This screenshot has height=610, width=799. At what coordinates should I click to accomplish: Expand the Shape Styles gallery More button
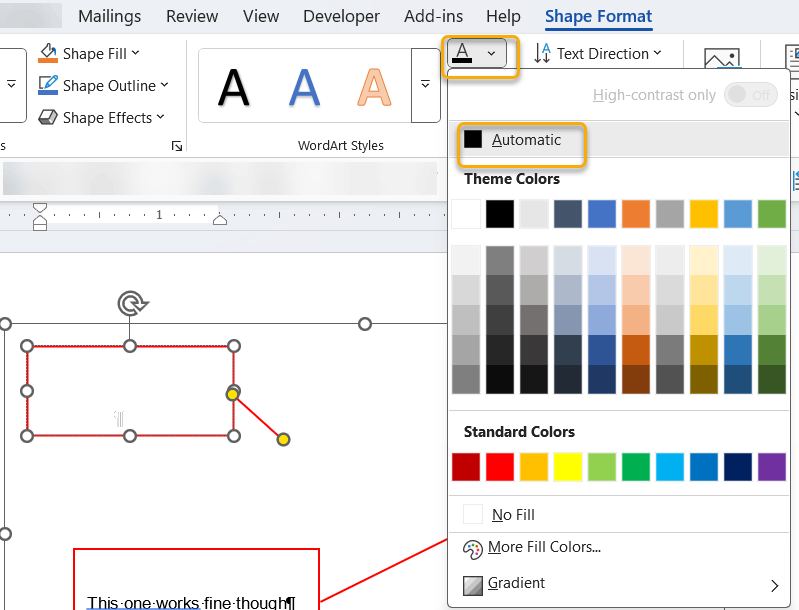[x=11, y=85]
